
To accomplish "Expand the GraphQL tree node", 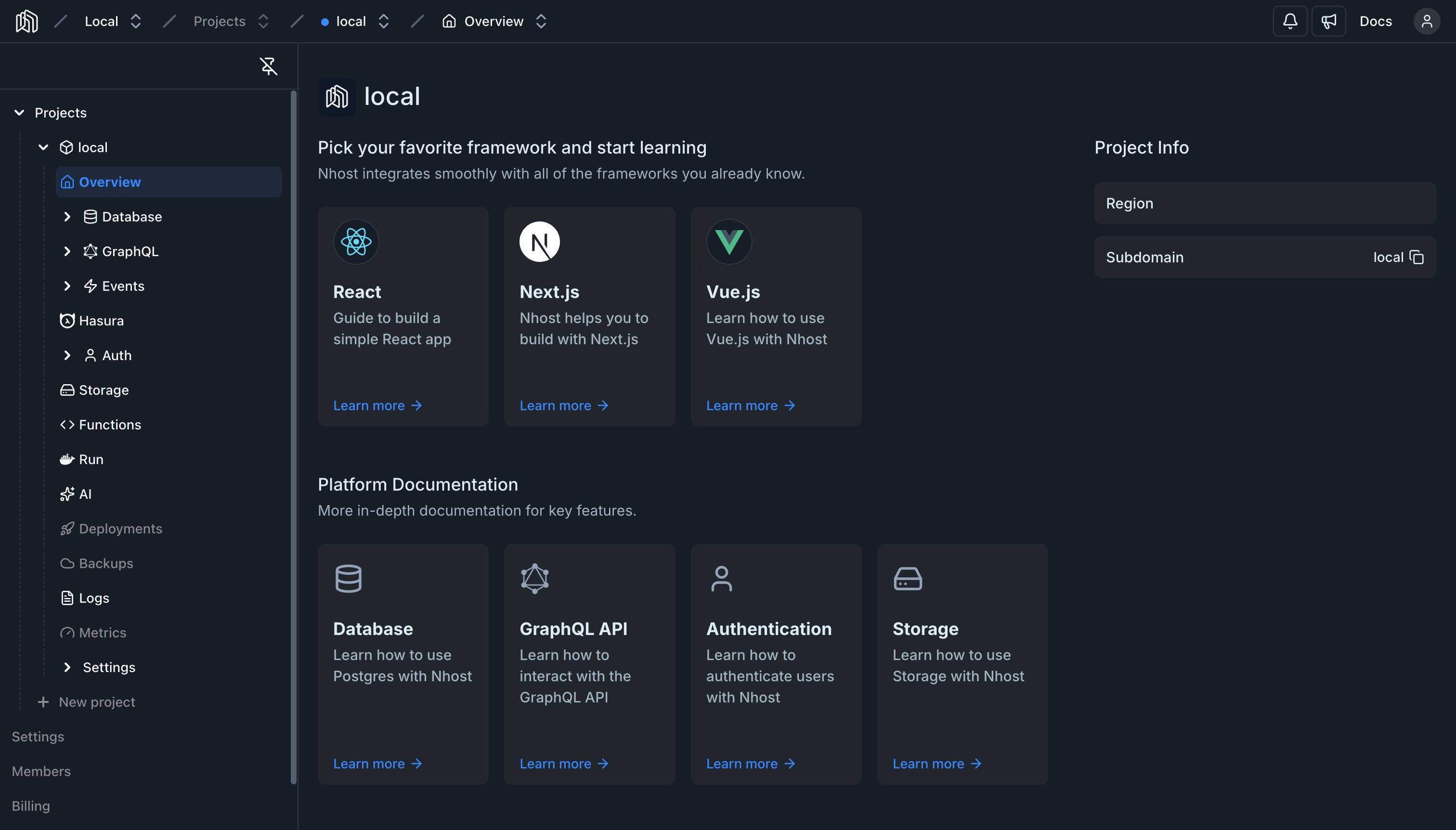I will click(67, 251).
